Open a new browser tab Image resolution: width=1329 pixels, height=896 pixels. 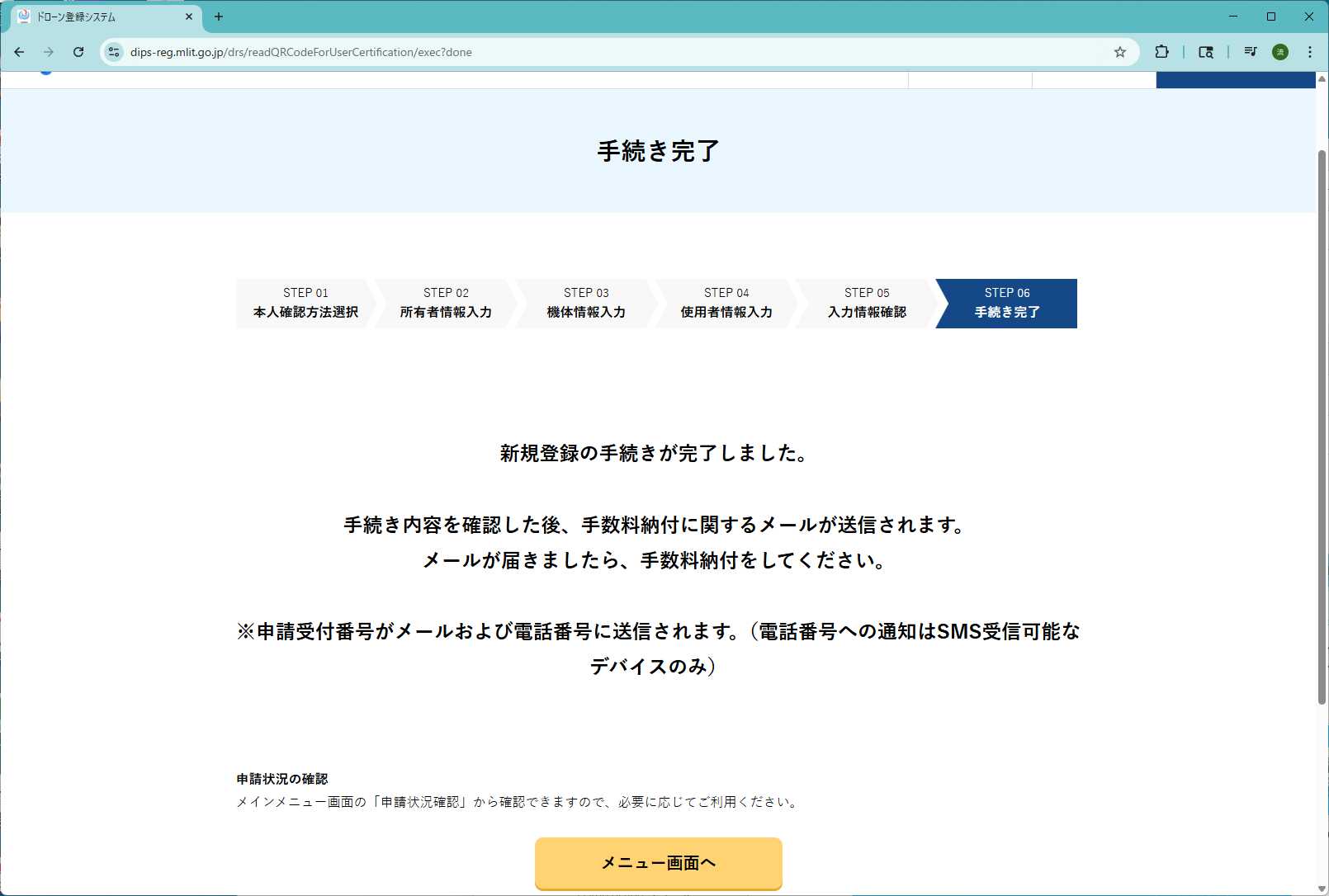click(219, 17)
